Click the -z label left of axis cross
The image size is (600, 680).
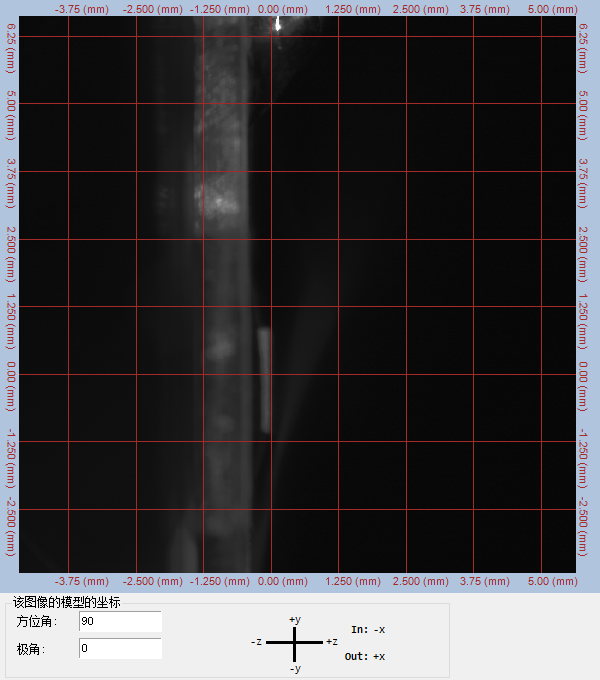tap(257, 642)
